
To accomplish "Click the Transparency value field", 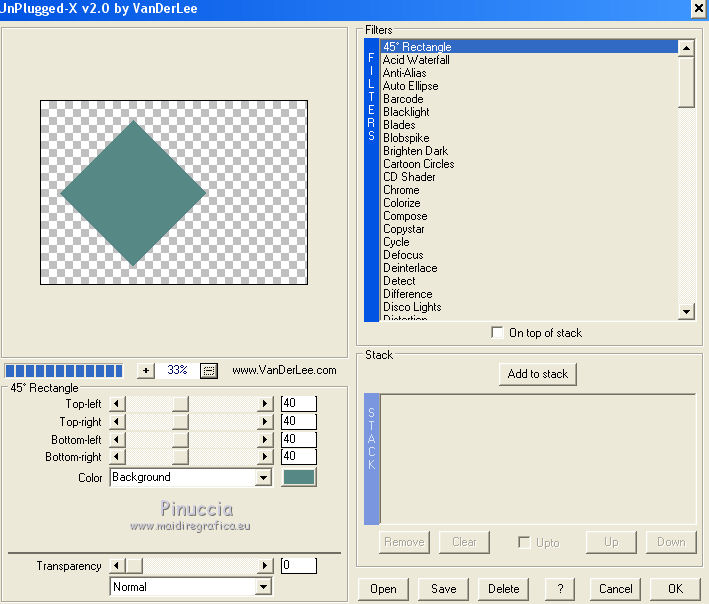I will click(x=298, y=565).
